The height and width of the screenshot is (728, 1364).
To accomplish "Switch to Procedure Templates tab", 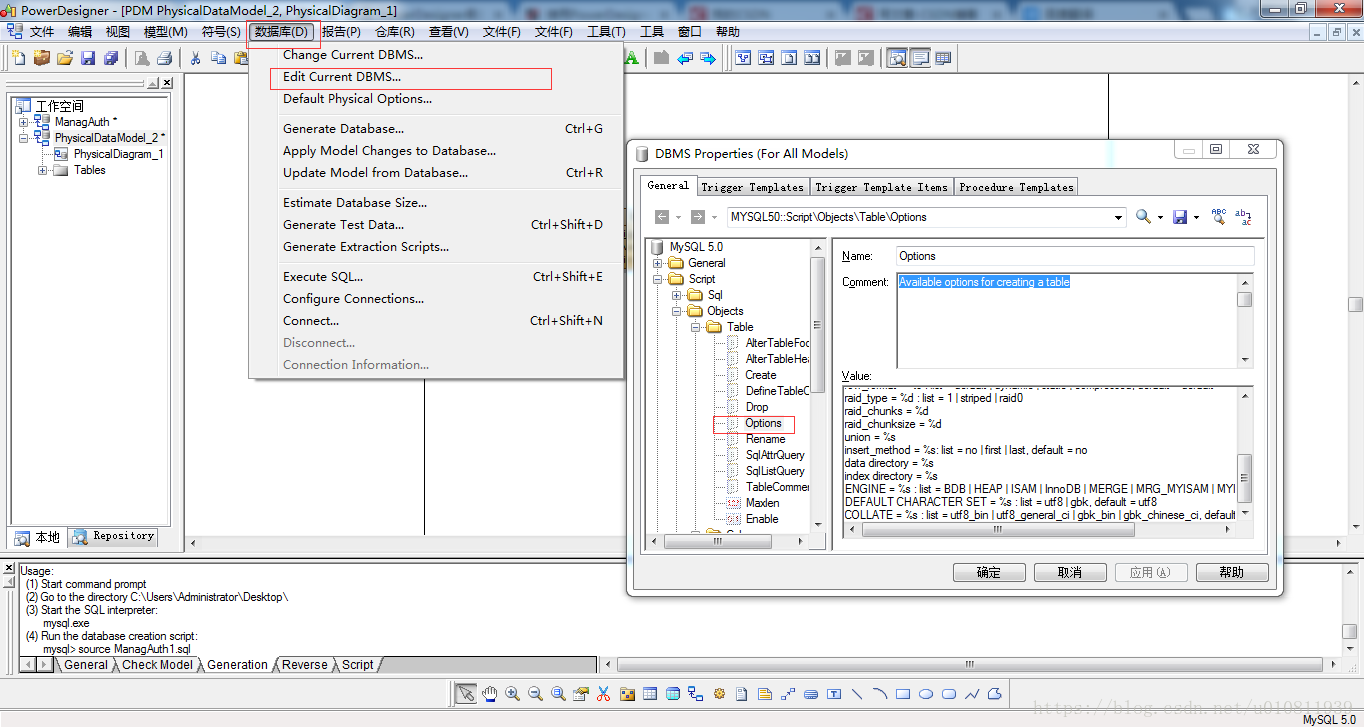I will (x=1016, y=187).
